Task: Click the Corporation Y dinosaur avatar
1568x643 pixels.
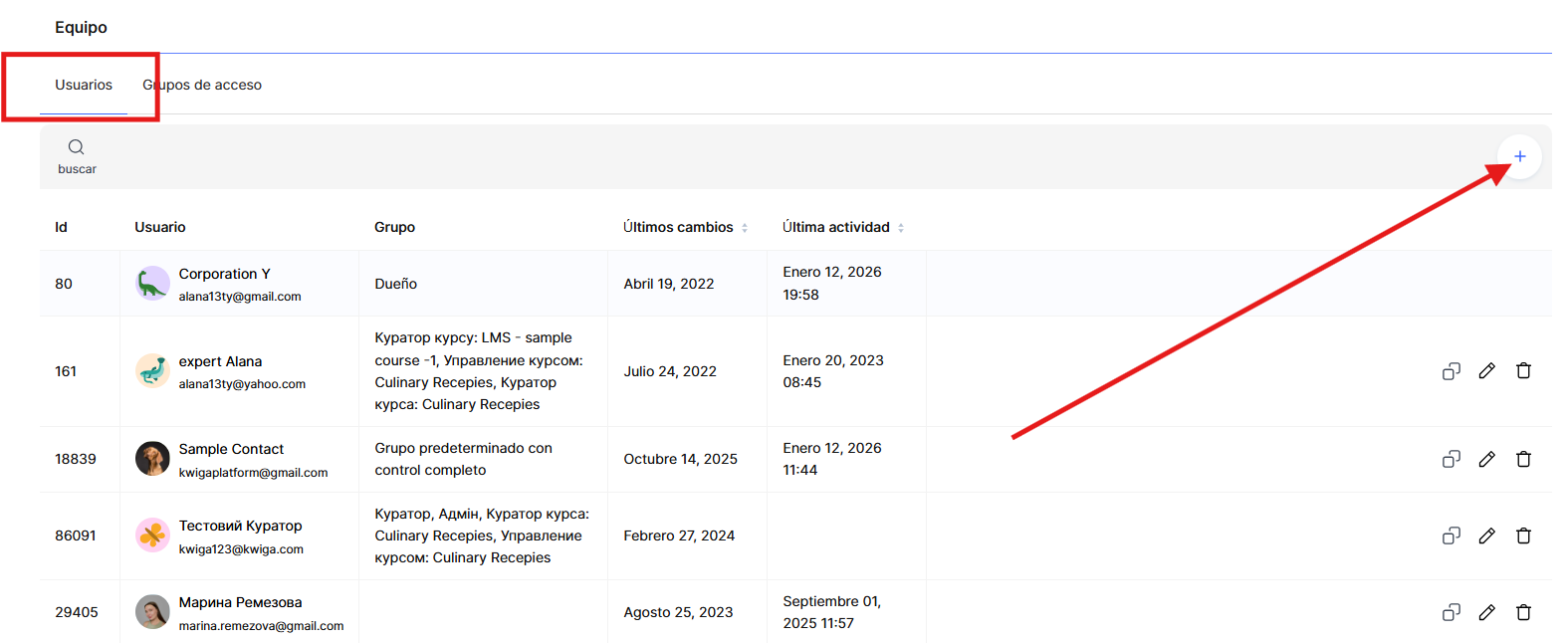Action: (152, 284)
